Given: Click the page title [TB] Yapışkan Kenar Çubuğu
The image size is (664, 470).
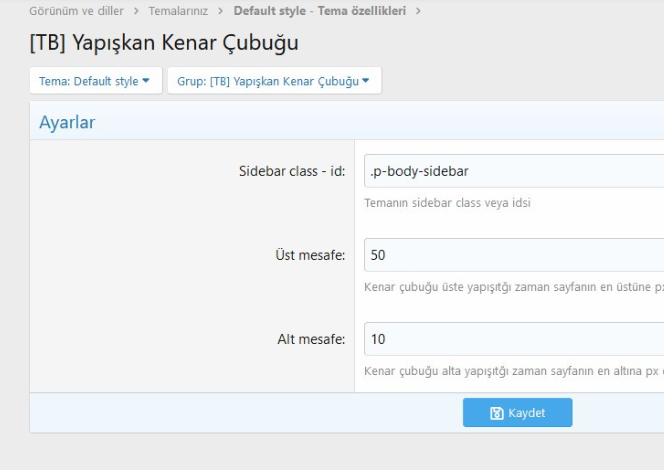Looking at the screenshot, I should tap(164, 42).
